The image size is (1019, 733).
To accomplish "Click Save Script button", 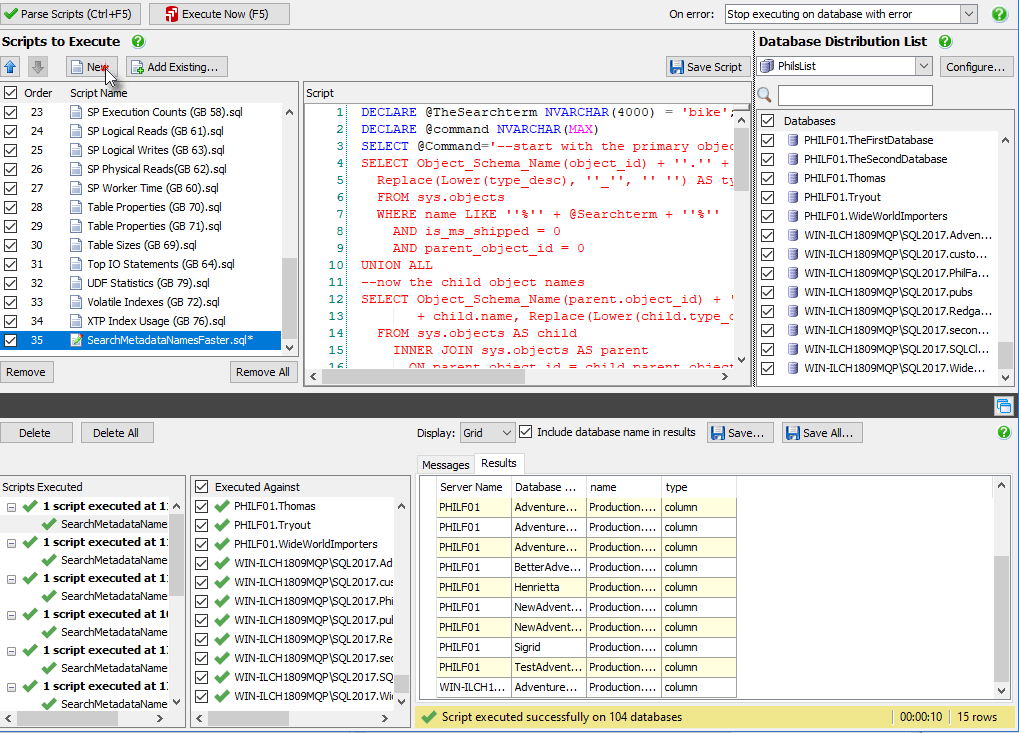I will [x=707, y=67].
